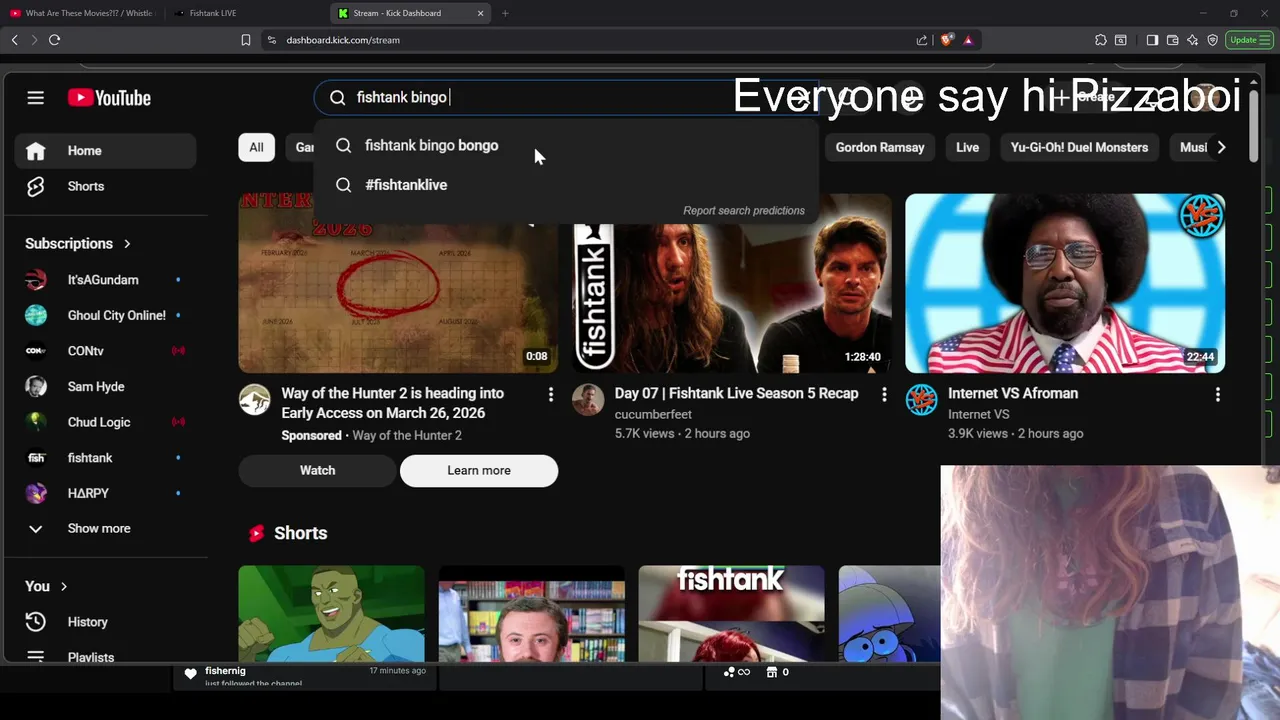1280x720 pixels.
Task: Switch to Fishtank LIVE browser tab
Action: click(x=212, y=13)
